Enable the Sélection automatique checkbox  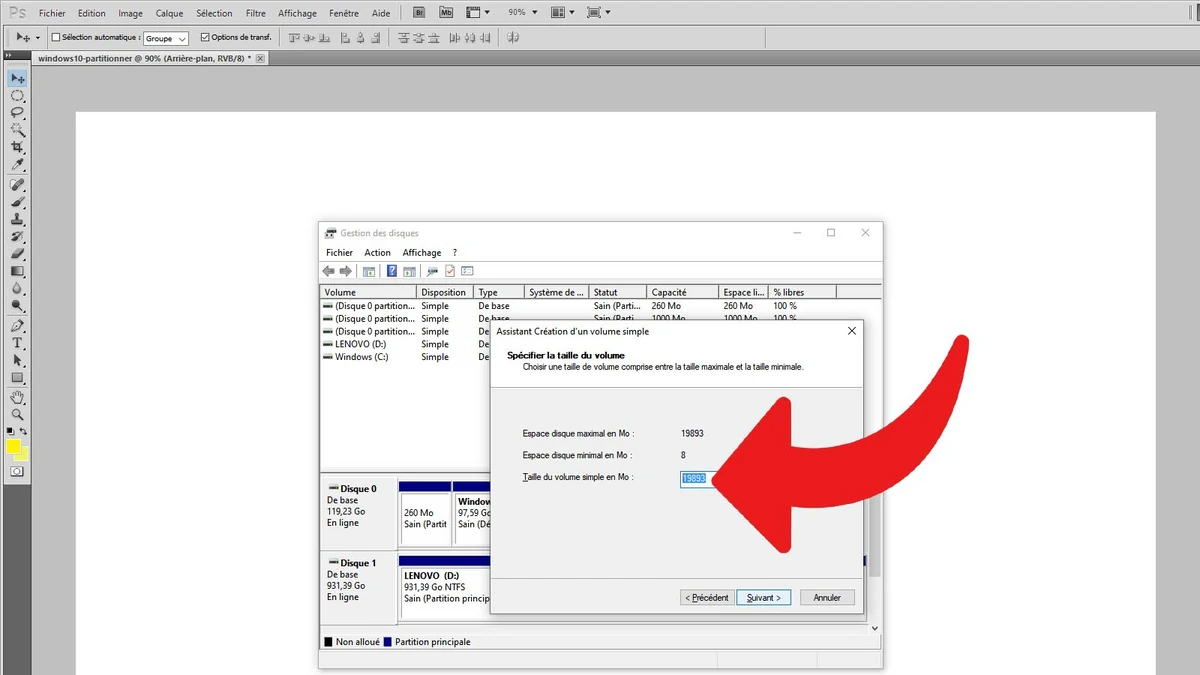pyautogui.click(x=56, y=38)
